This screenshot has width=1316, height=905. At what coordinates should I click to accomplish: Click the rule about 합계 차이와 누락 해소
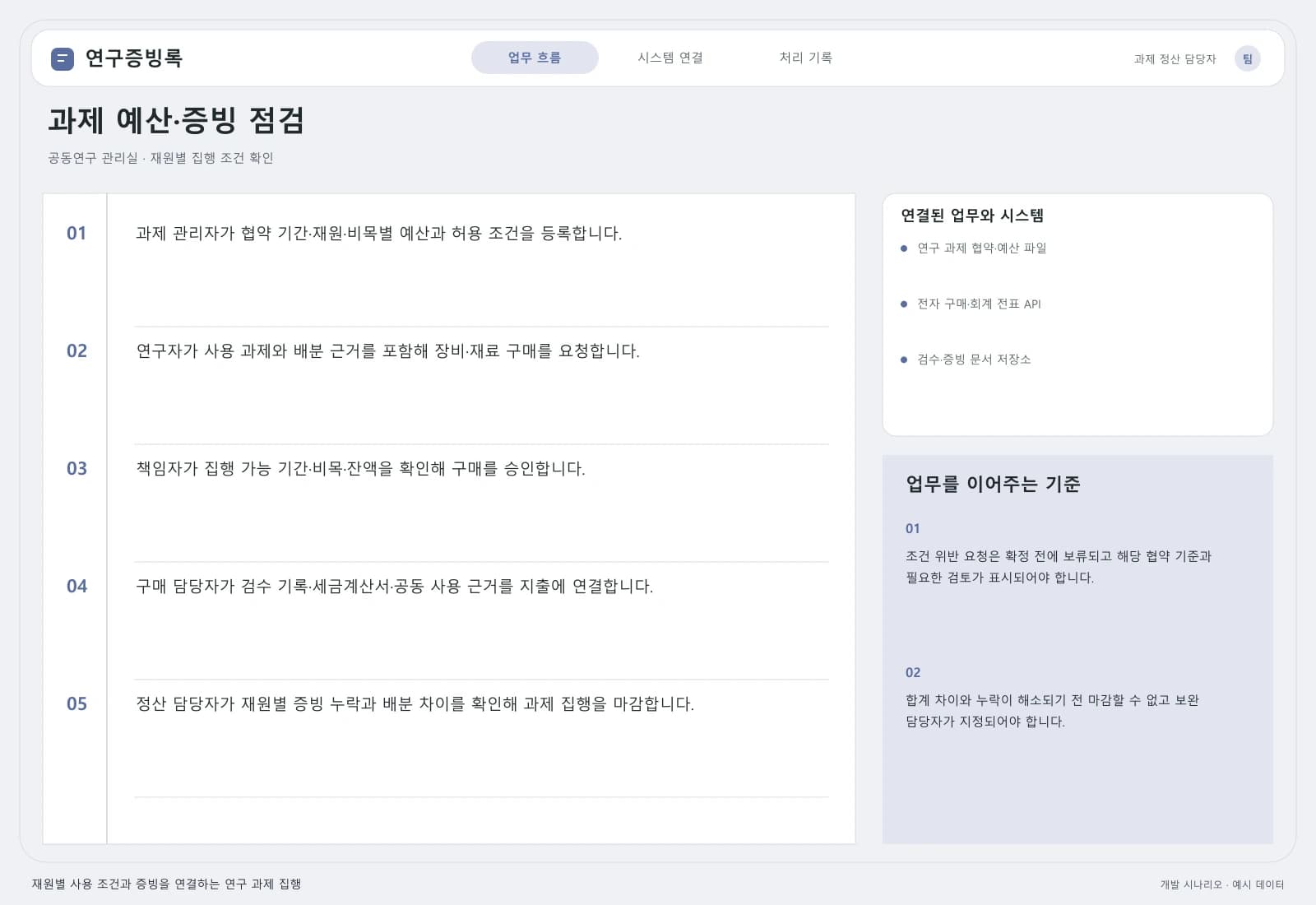(1052, 711)
